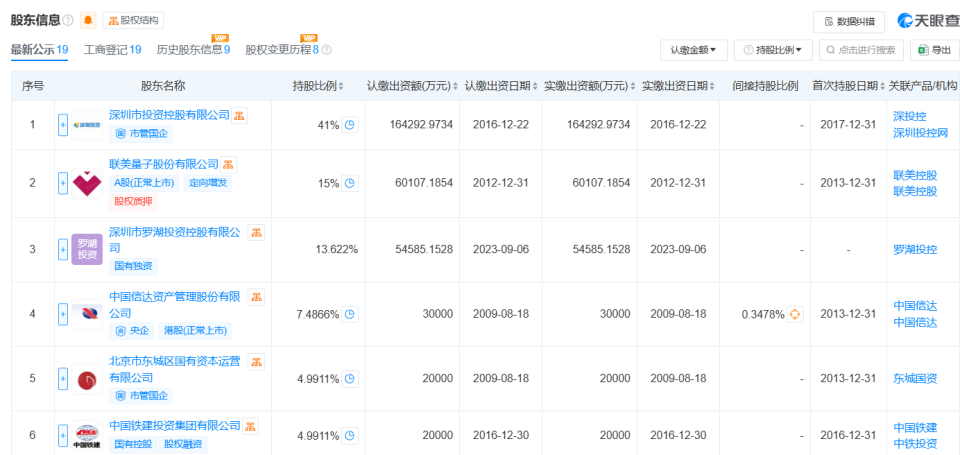Sort by 首次持股日期 column header
Screen dimensions: 960x455
coord(849,86)
